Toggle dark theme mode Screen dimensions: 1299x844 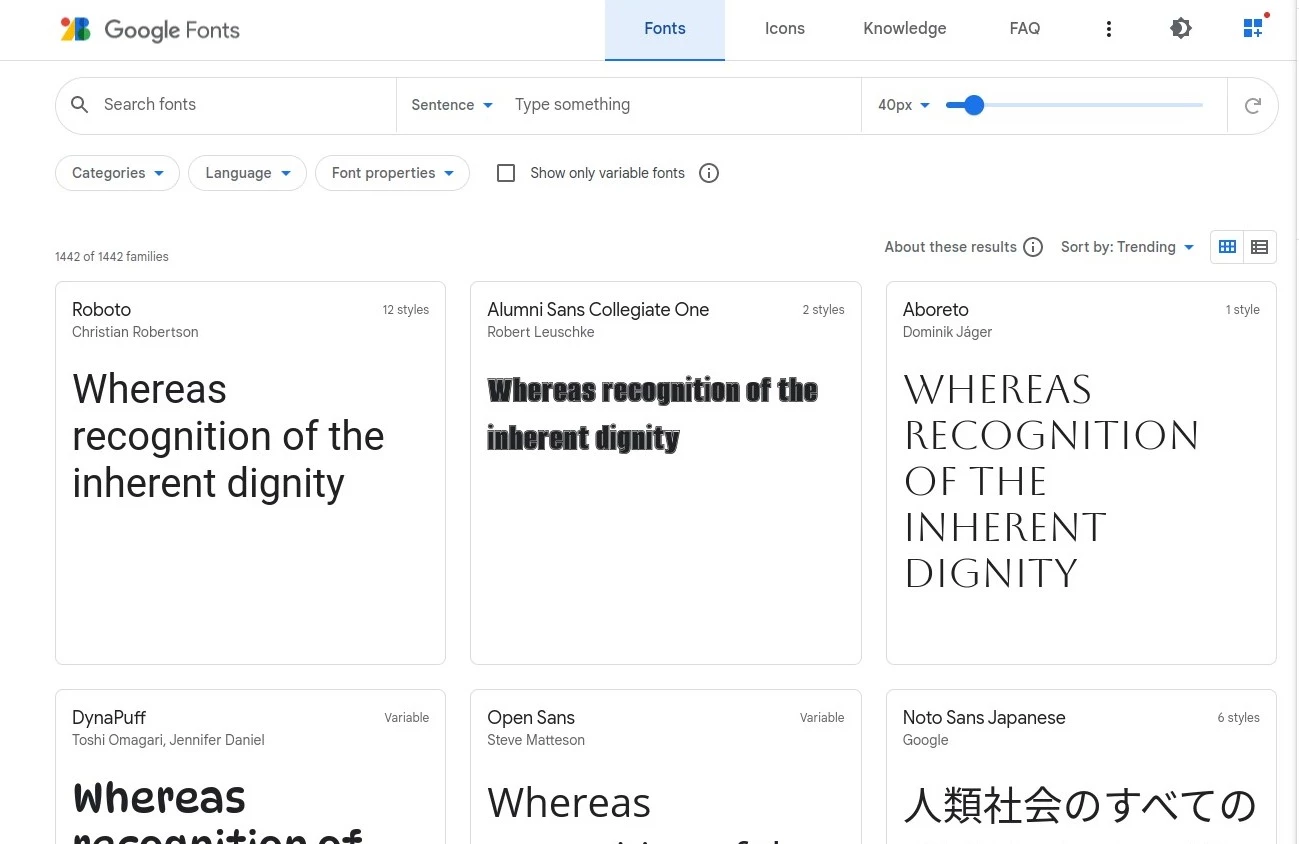click(1181, 28)
